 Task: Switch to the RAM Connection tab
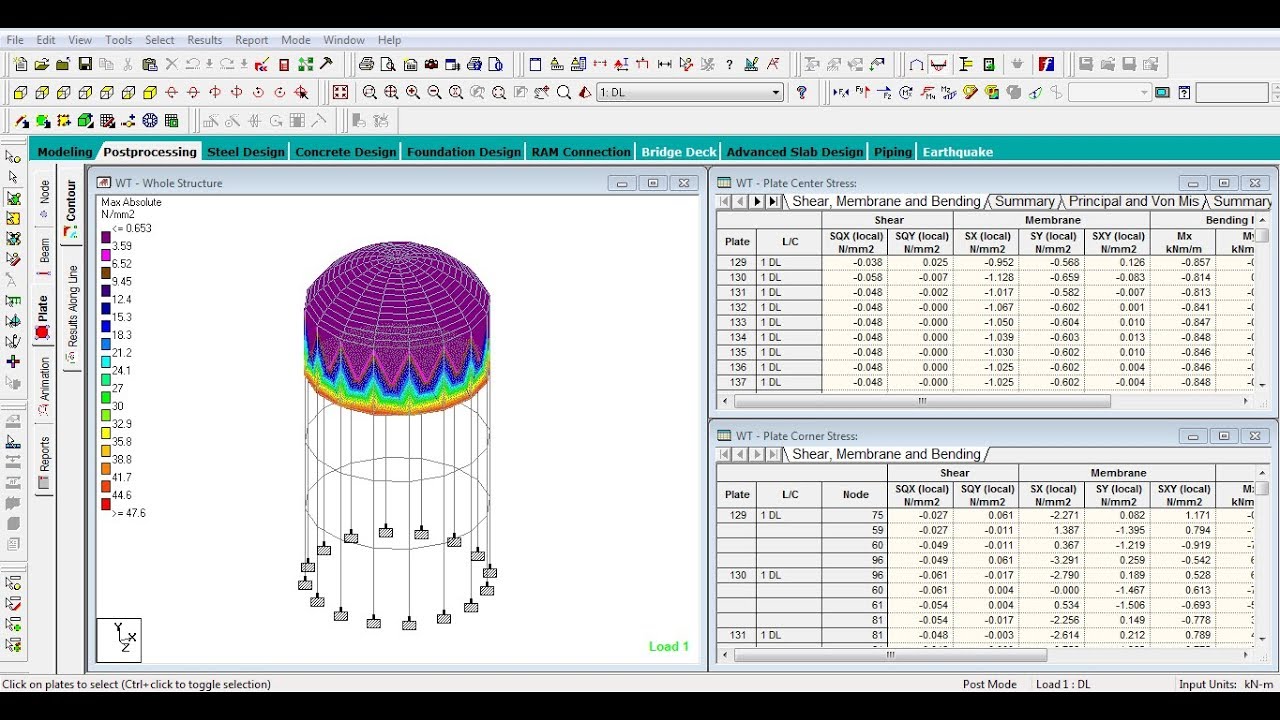point(581,152)
